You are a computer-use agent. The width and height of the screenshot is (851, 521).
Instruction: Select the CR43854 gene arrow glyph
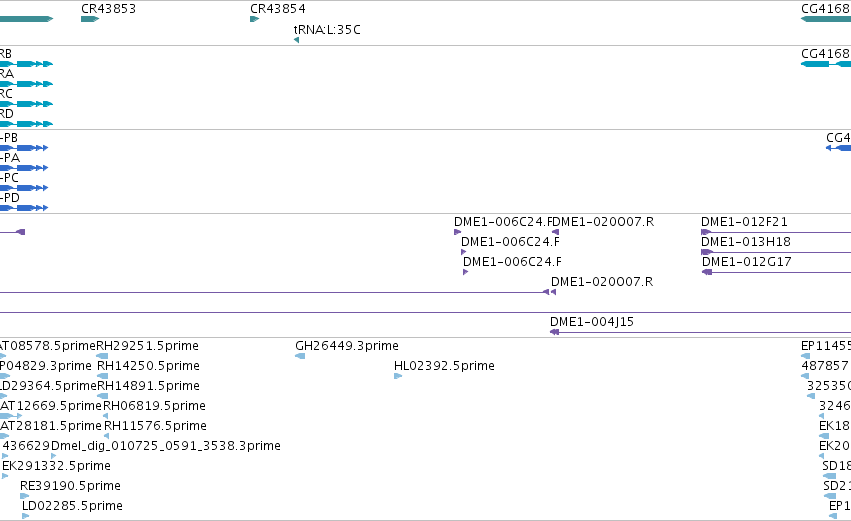pos(255,19)
